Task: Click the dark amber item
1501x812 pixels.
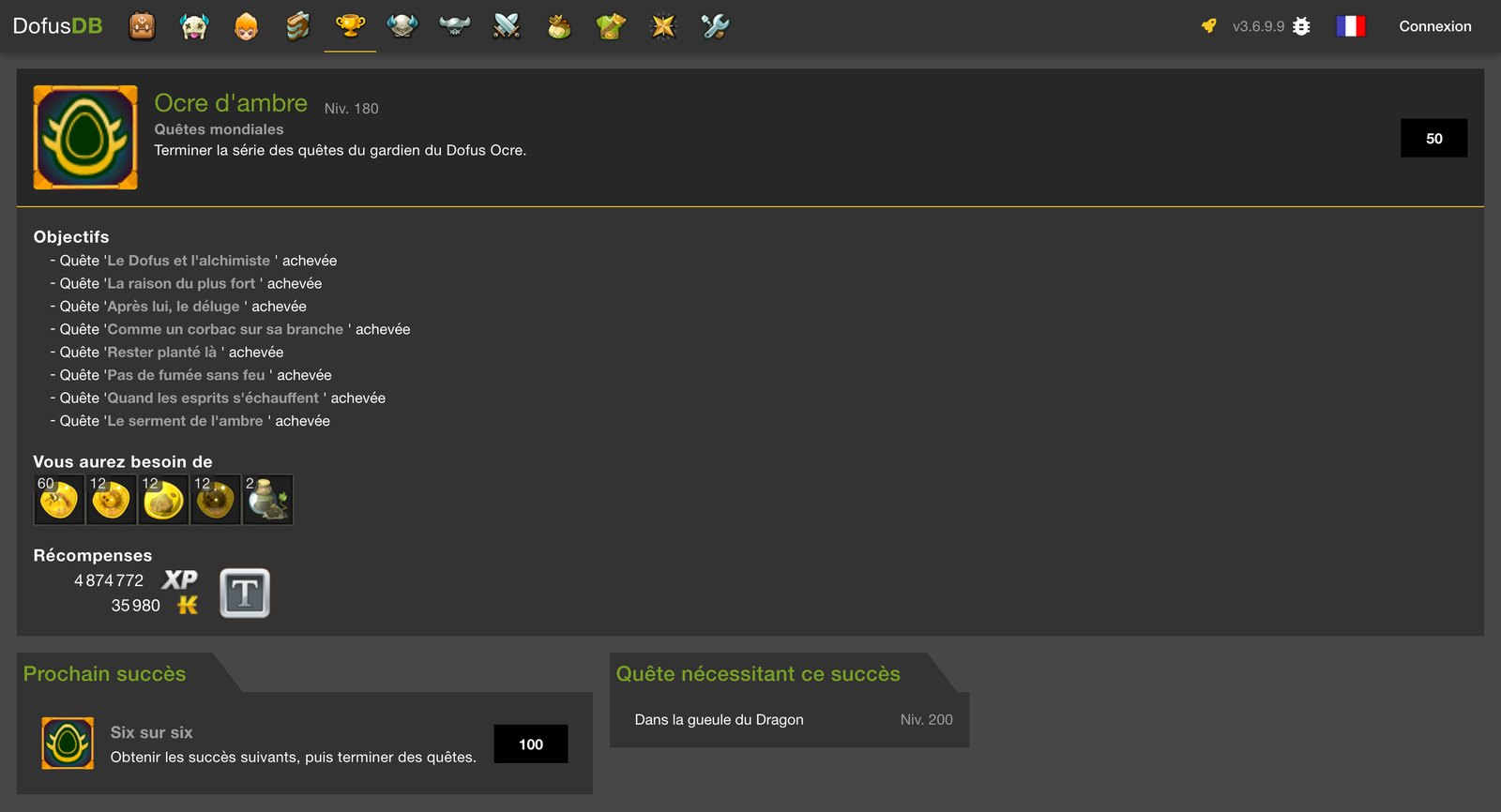Action: [x=216, y=500]
